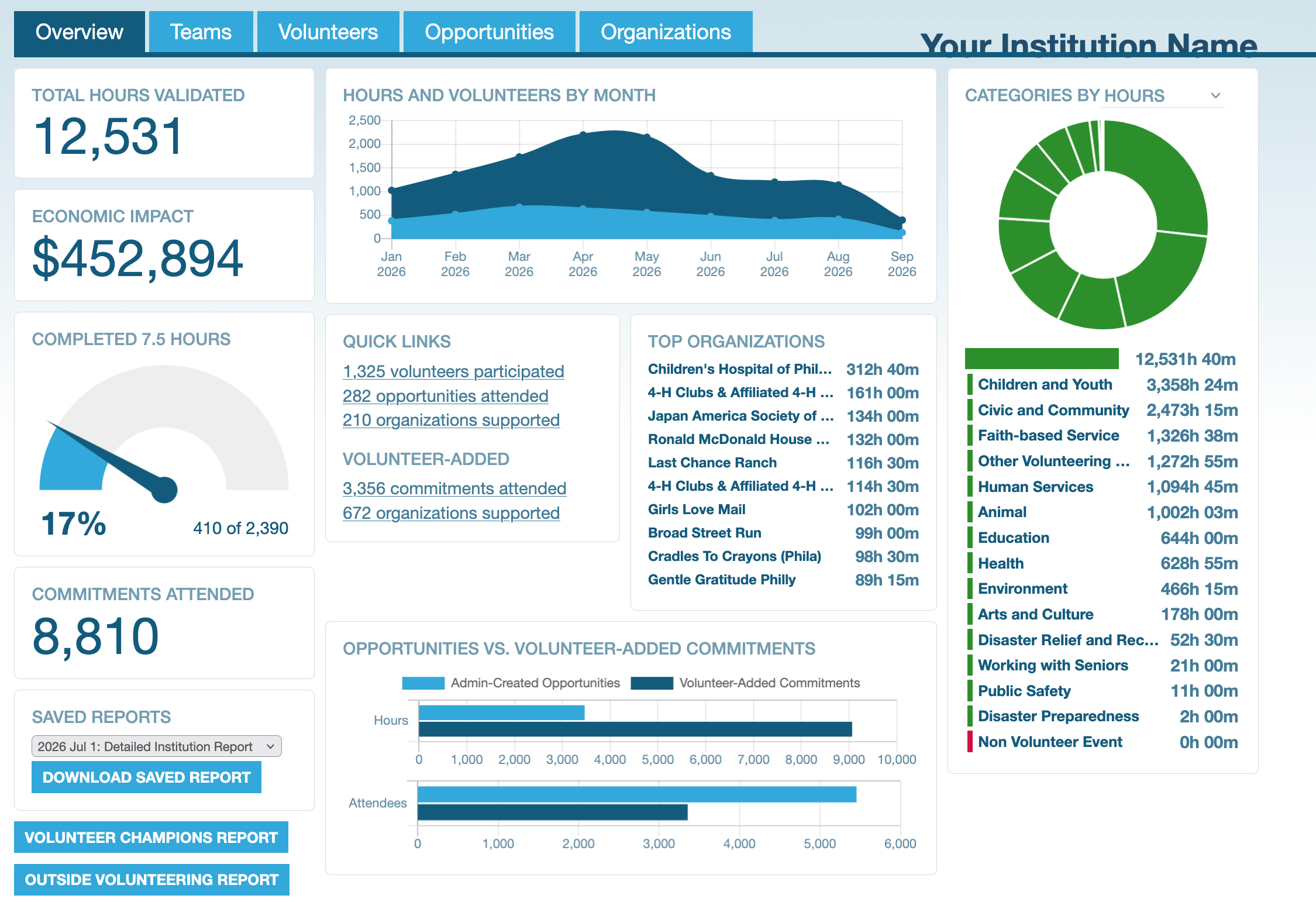This screenshot has height=902, width=1316.
Task: Select Civic and Community category
Action: point(1103,410)
